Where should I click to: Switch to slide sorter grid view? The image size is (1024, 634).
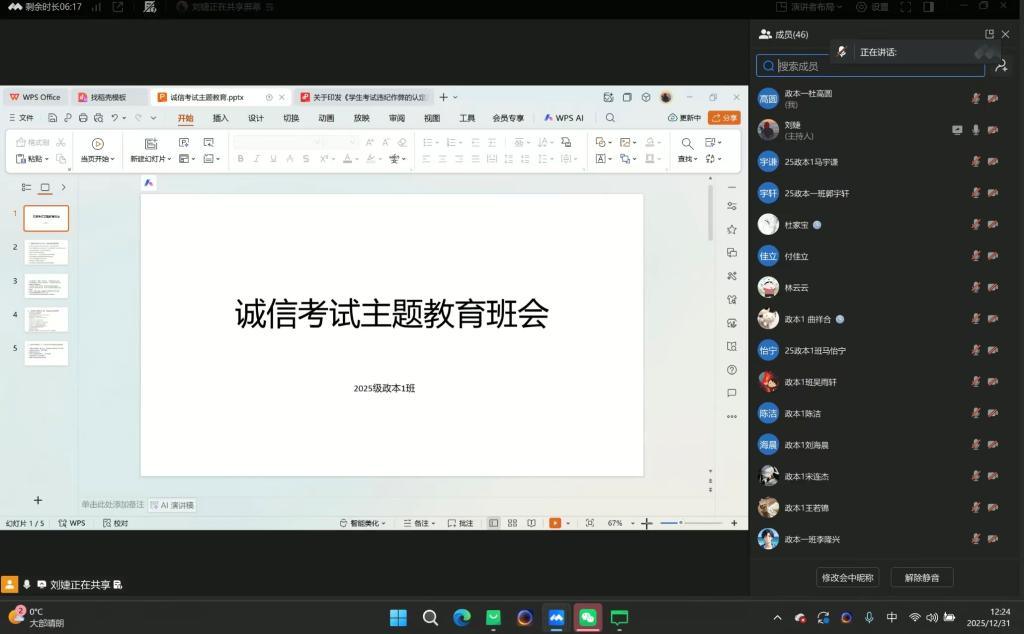512,523
